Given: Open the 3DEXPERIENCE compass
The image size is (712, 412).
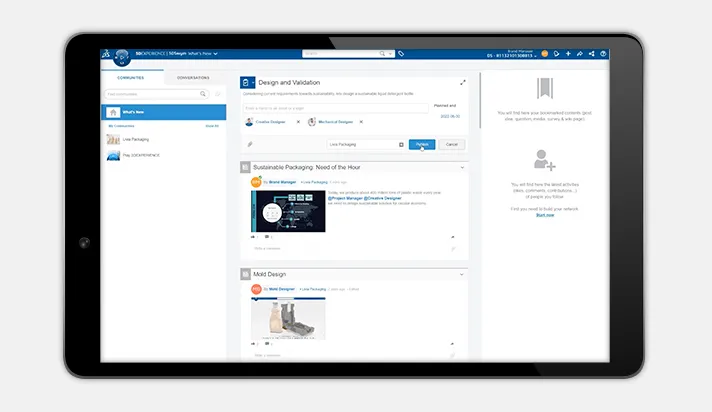Looking at the screenshot, I should (122, 57).
